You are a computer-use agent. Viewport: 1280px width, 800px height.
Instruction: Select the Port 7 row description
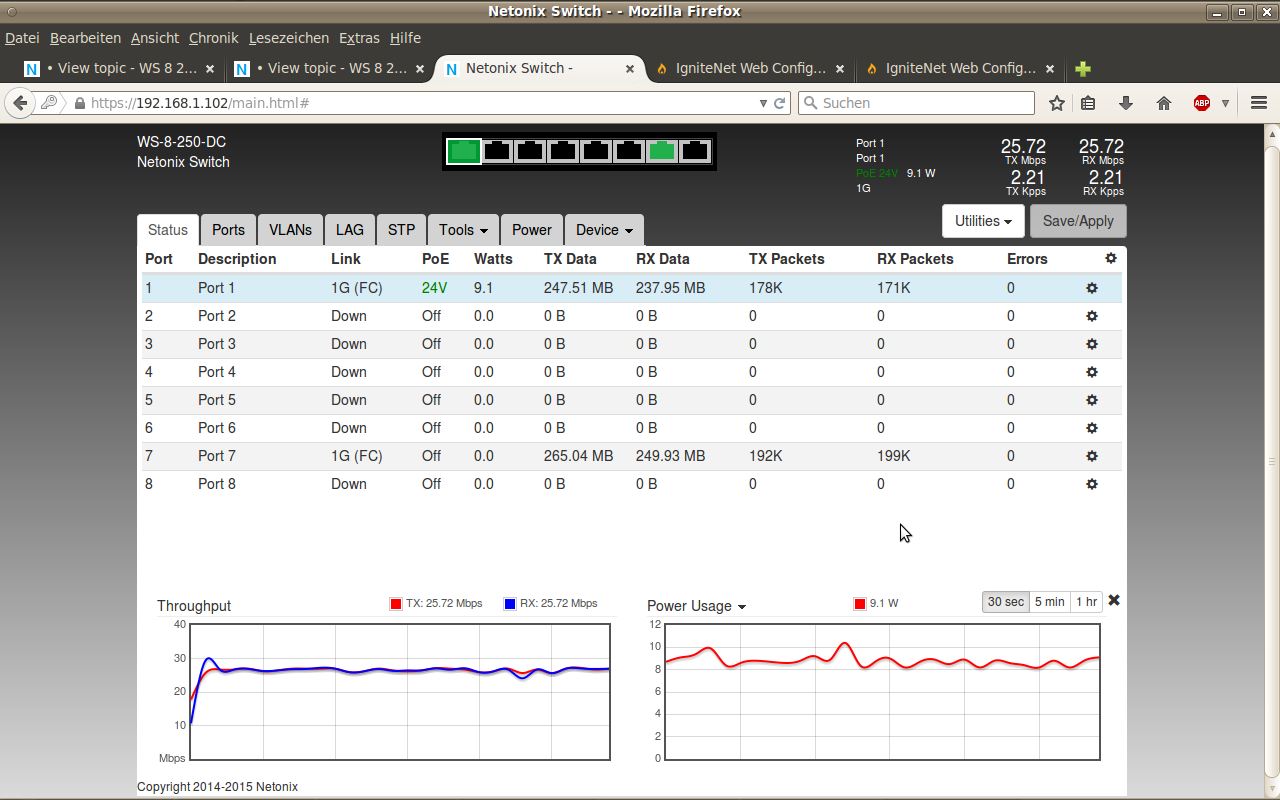217,456
